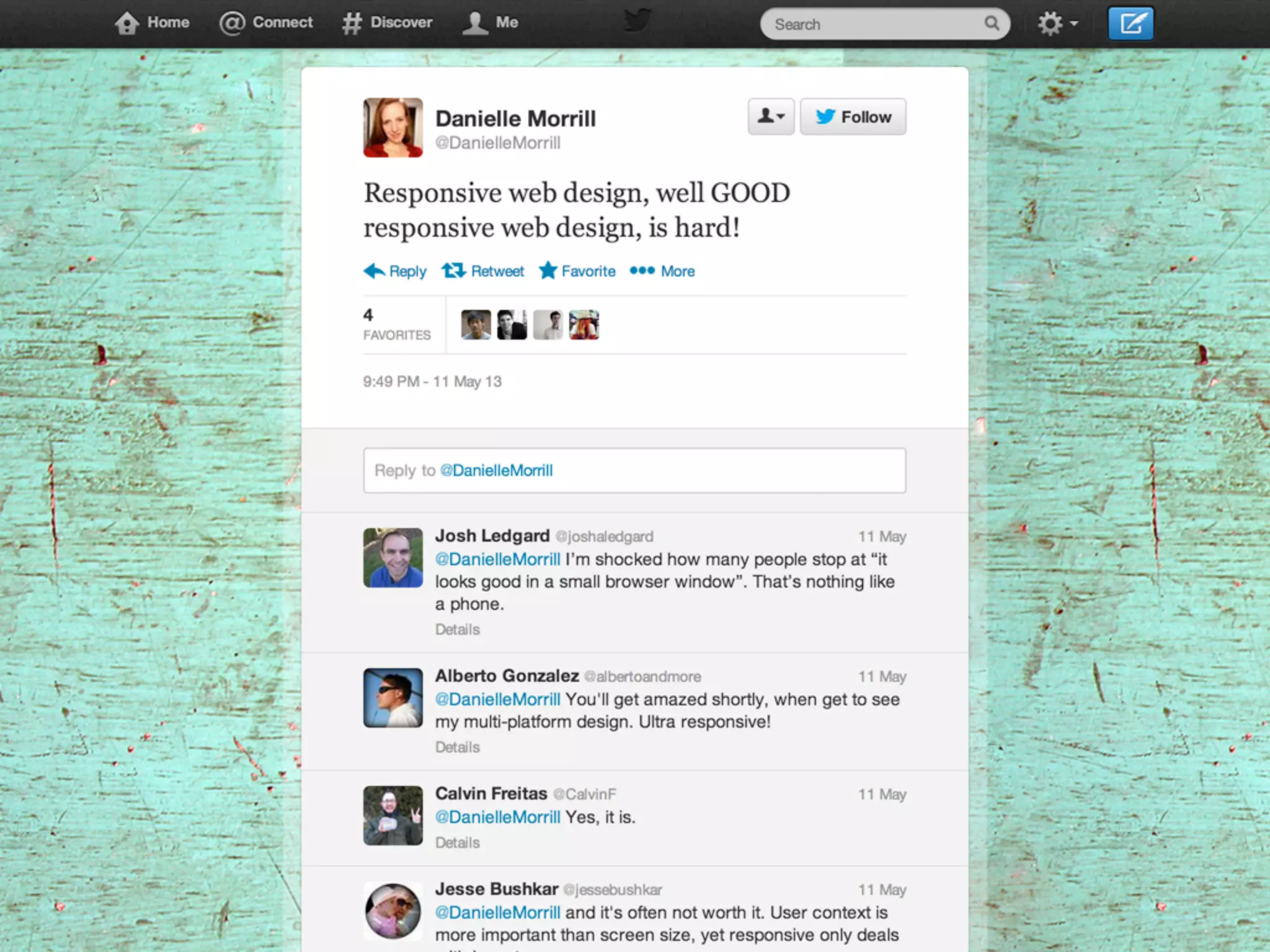The width and height of the screenshot is (1270, 952).
Task: Open Details under Calvin Freitas's reply
Action: tap(457, 843)
